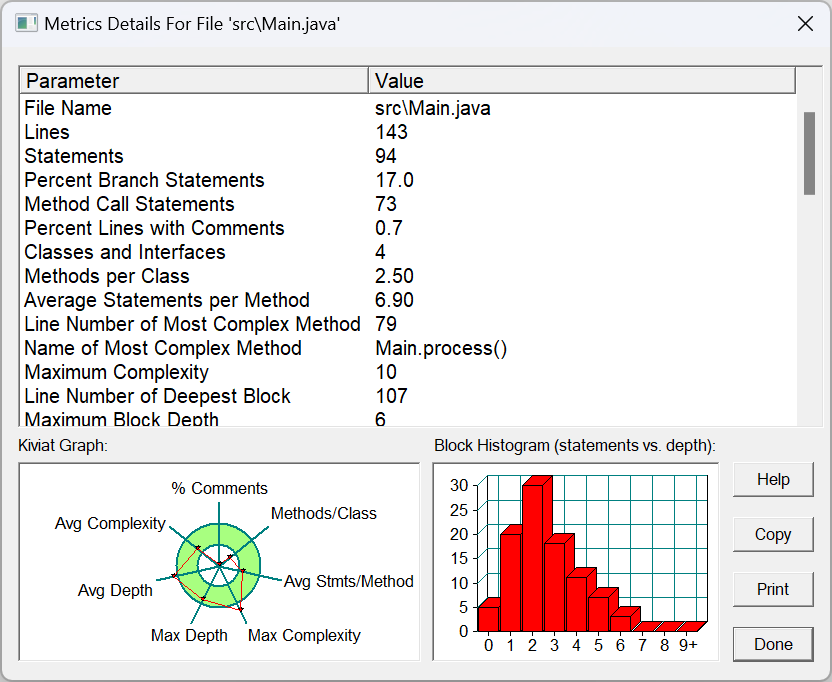Copy metrics using the Copy button
Viewport: 832px width, 682px height.
[773, 534]
